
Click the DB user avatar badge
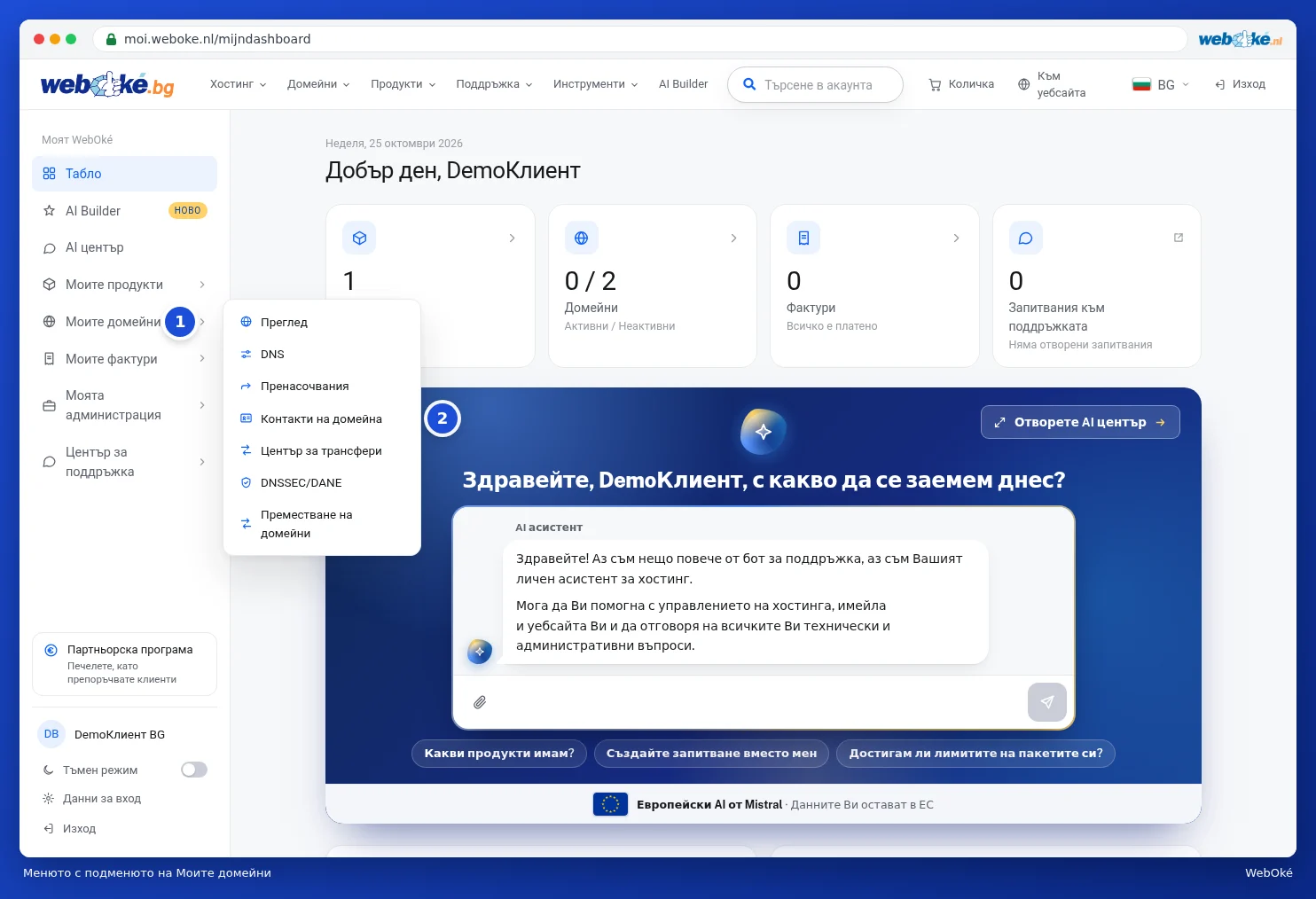(x=51, y=734)
